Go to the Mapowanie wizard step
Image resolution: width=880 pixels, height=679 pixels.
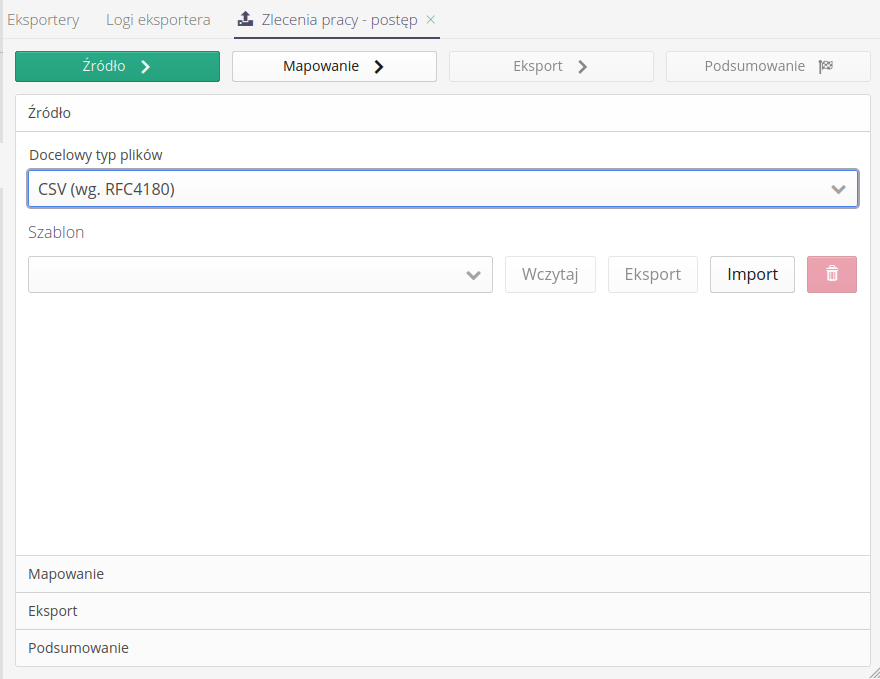coord(334,67)
